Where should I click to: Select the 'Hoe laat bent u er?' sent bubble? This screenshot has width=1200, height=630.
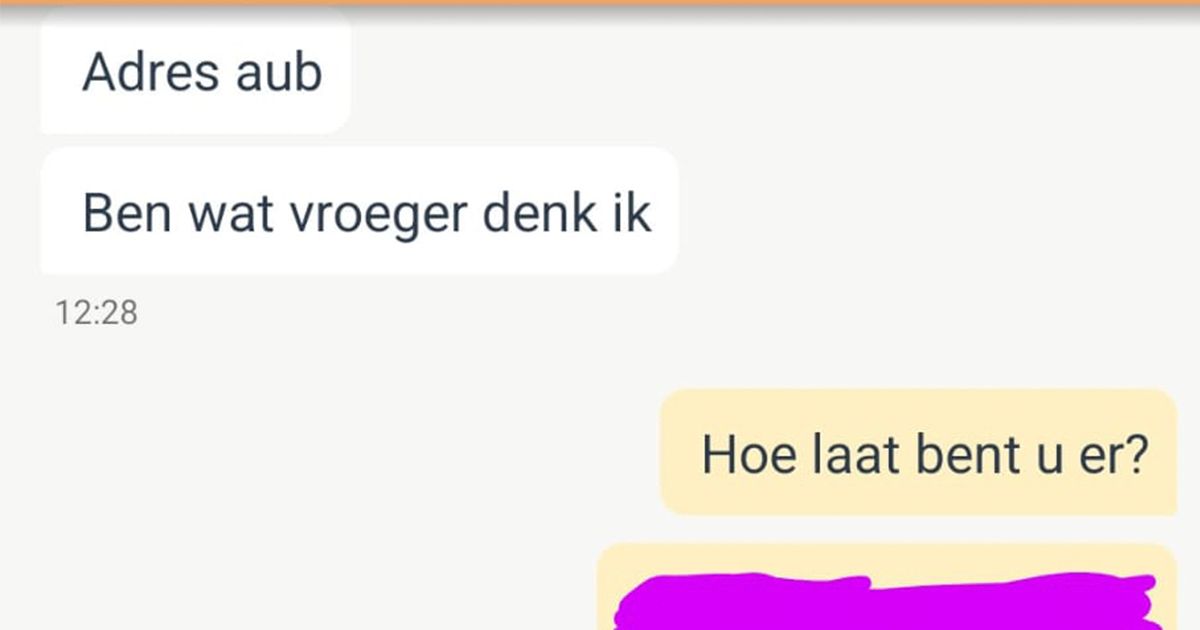click(x=918, y=452)
